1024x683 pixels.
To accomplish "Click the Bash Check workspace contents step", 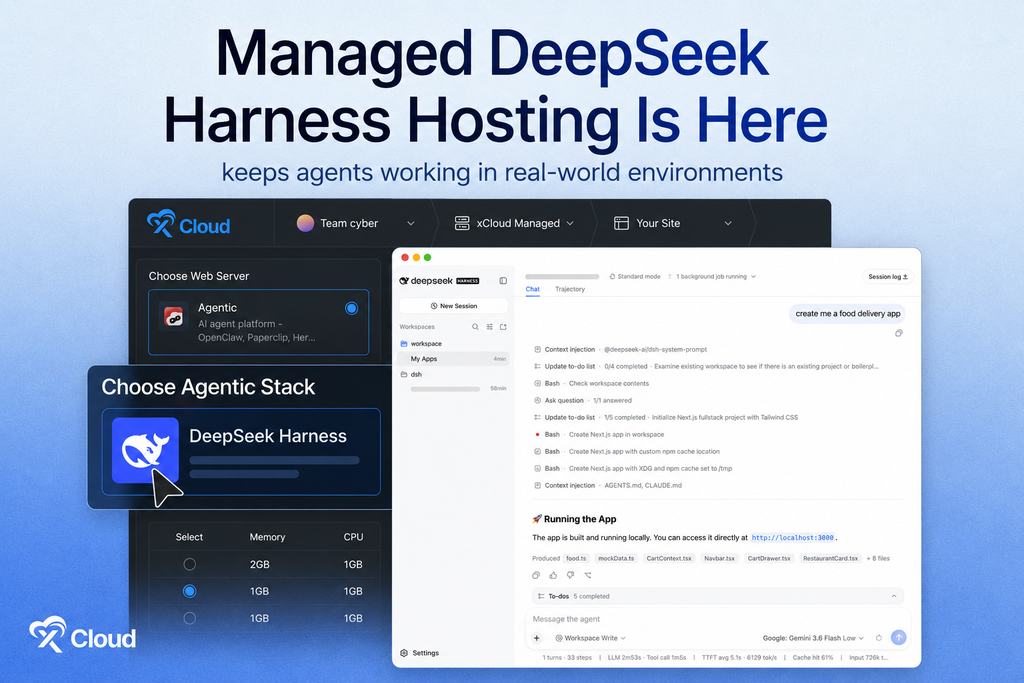I will pos(591,383).
